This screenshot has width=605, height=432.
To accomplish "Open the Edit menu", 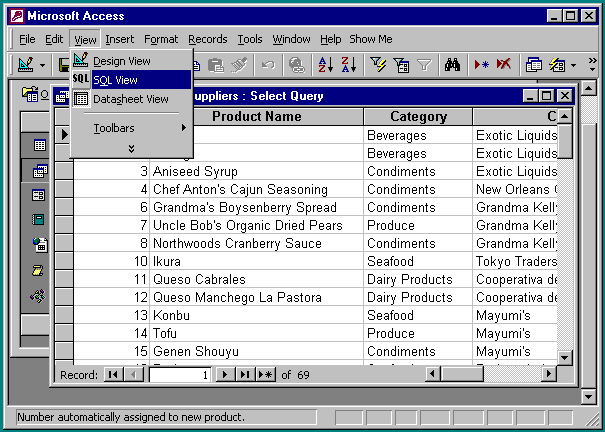I will click(54, 39).
